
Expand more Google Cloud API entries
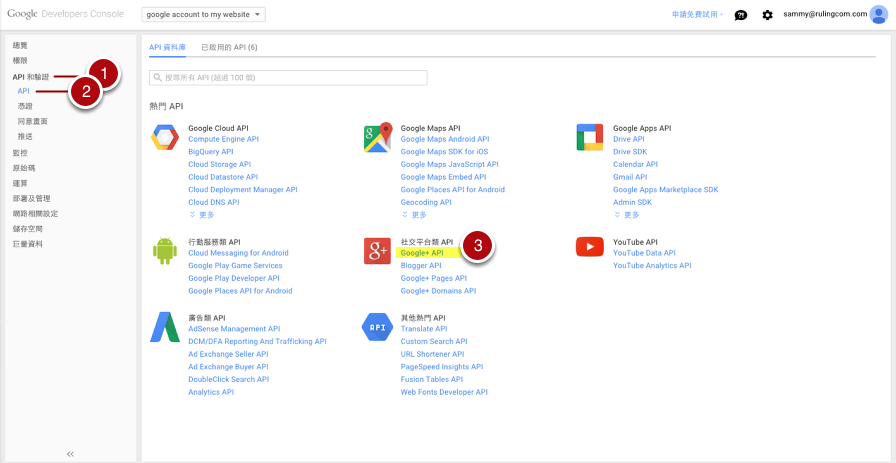click(x=202, y=215)
